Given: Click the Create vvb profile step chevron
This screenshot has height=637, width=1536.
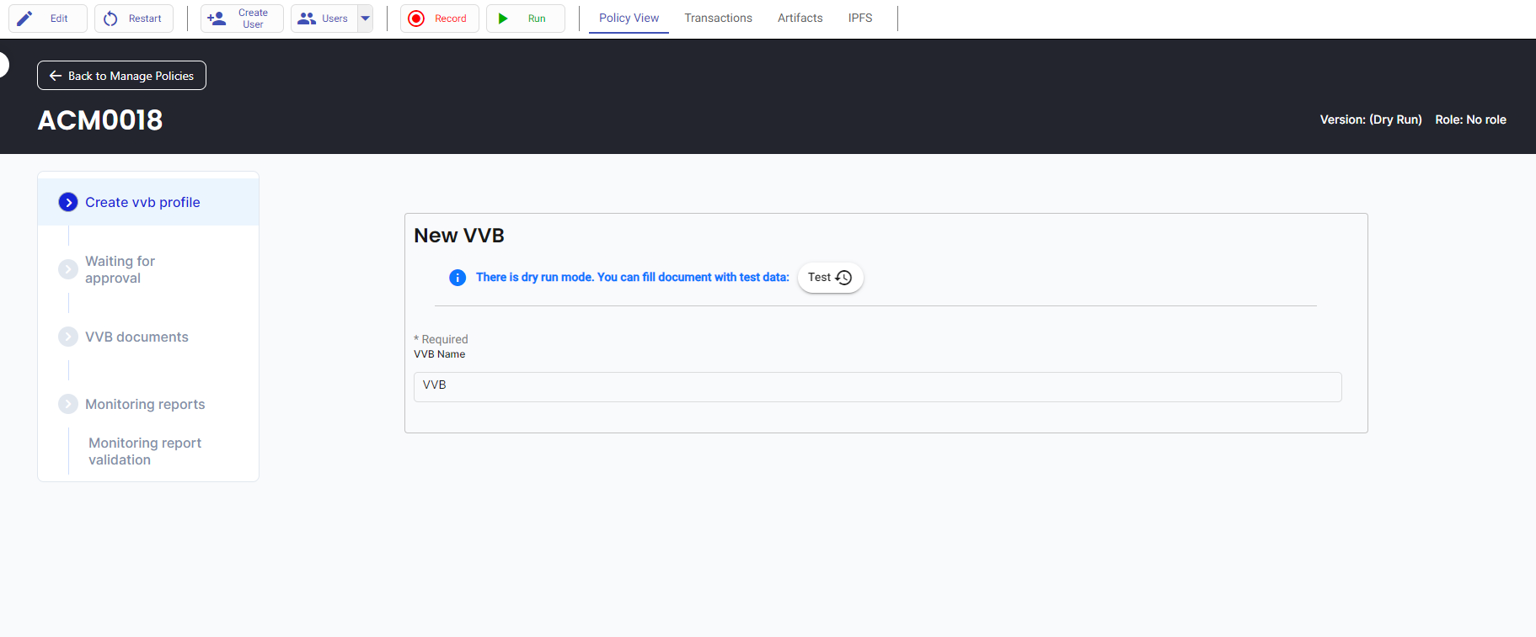Looking at the screenshot, I should pos(68,202).
